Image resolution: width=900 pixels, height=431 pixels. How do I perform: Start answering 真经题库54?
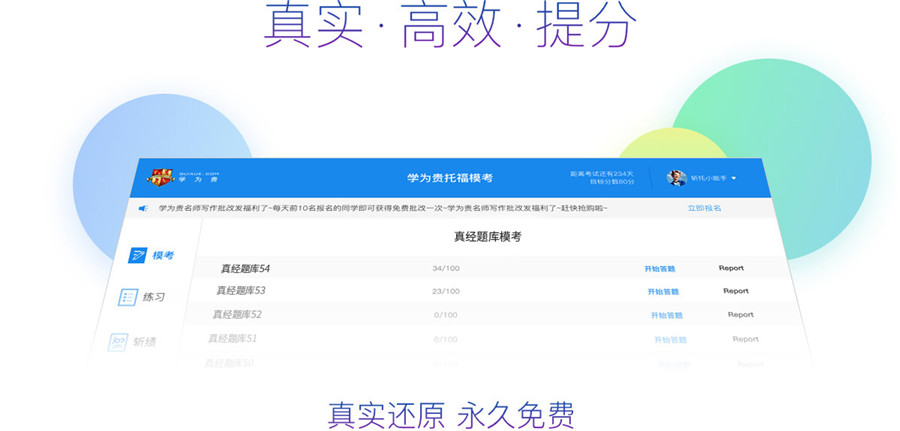[659, 269]
